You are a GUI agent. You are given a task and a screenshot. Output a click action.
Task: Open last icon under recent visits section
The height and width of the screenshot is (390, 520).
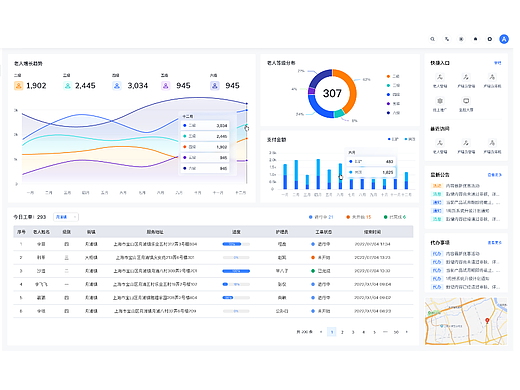(x=492, y=143)
